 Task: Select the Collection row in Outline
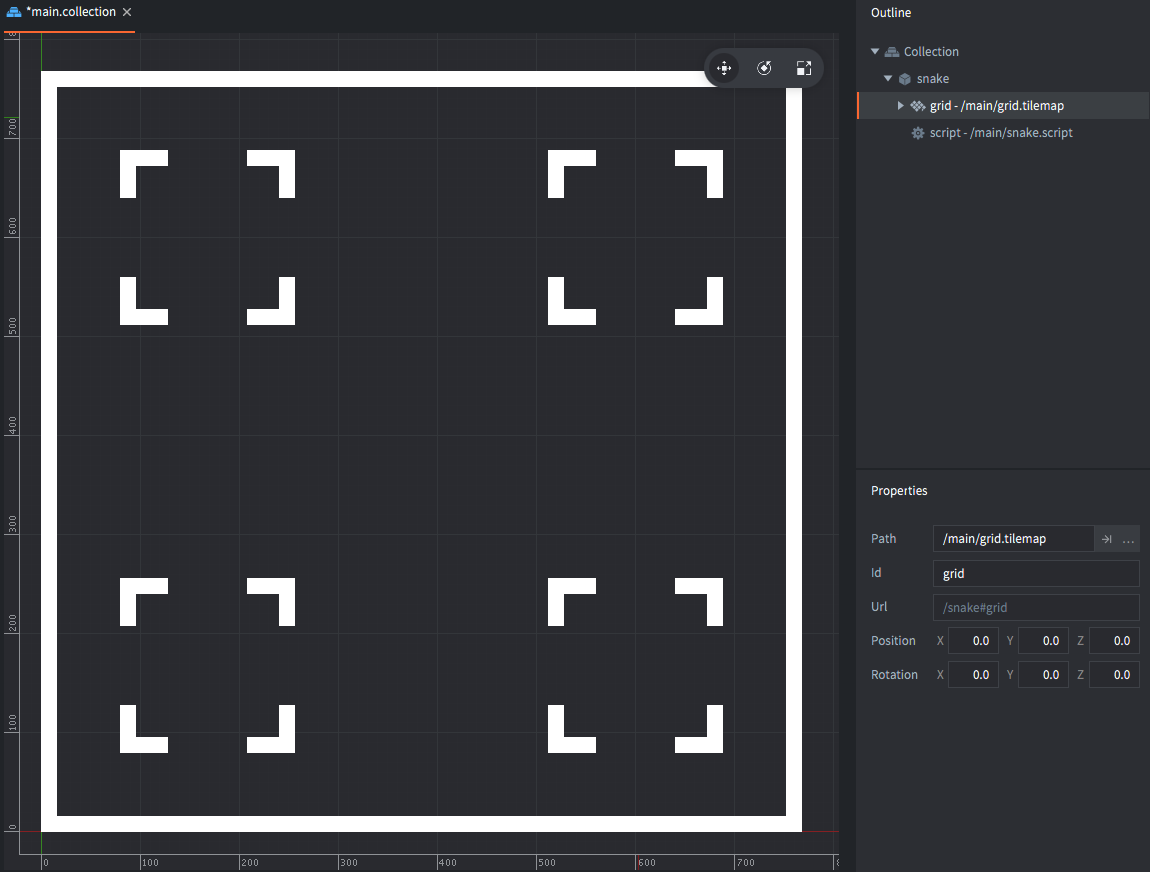1003,51
